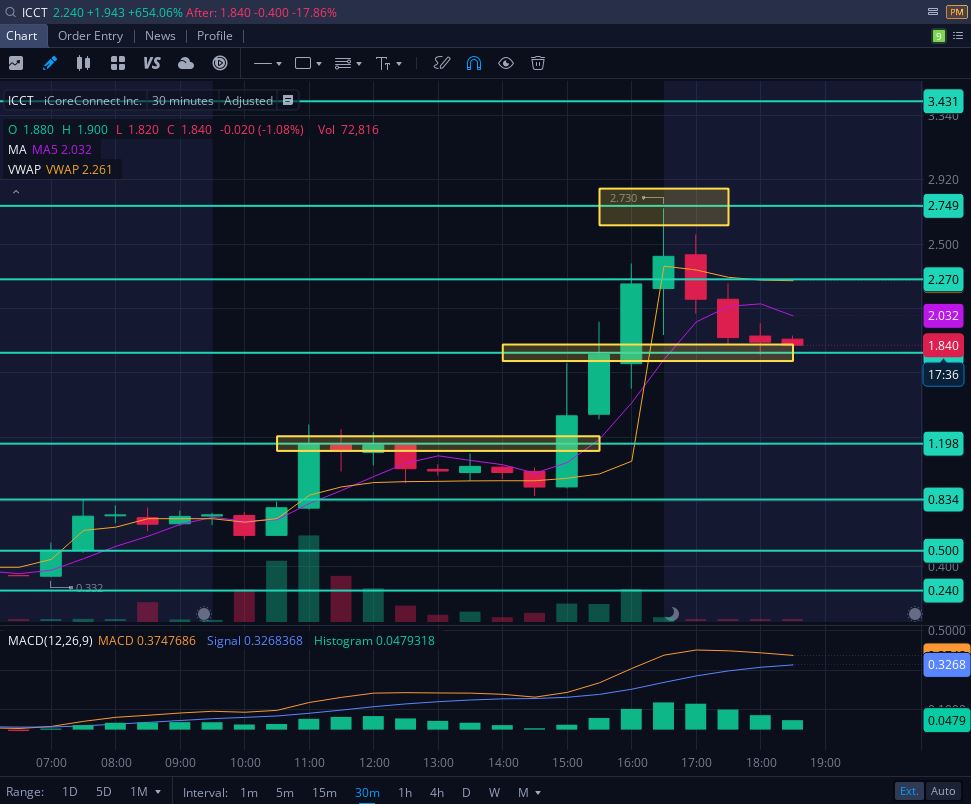Viewport: 971px width, 804px height.
Task: Click the window layout icon top right
Action: click(x=933, y=12)
